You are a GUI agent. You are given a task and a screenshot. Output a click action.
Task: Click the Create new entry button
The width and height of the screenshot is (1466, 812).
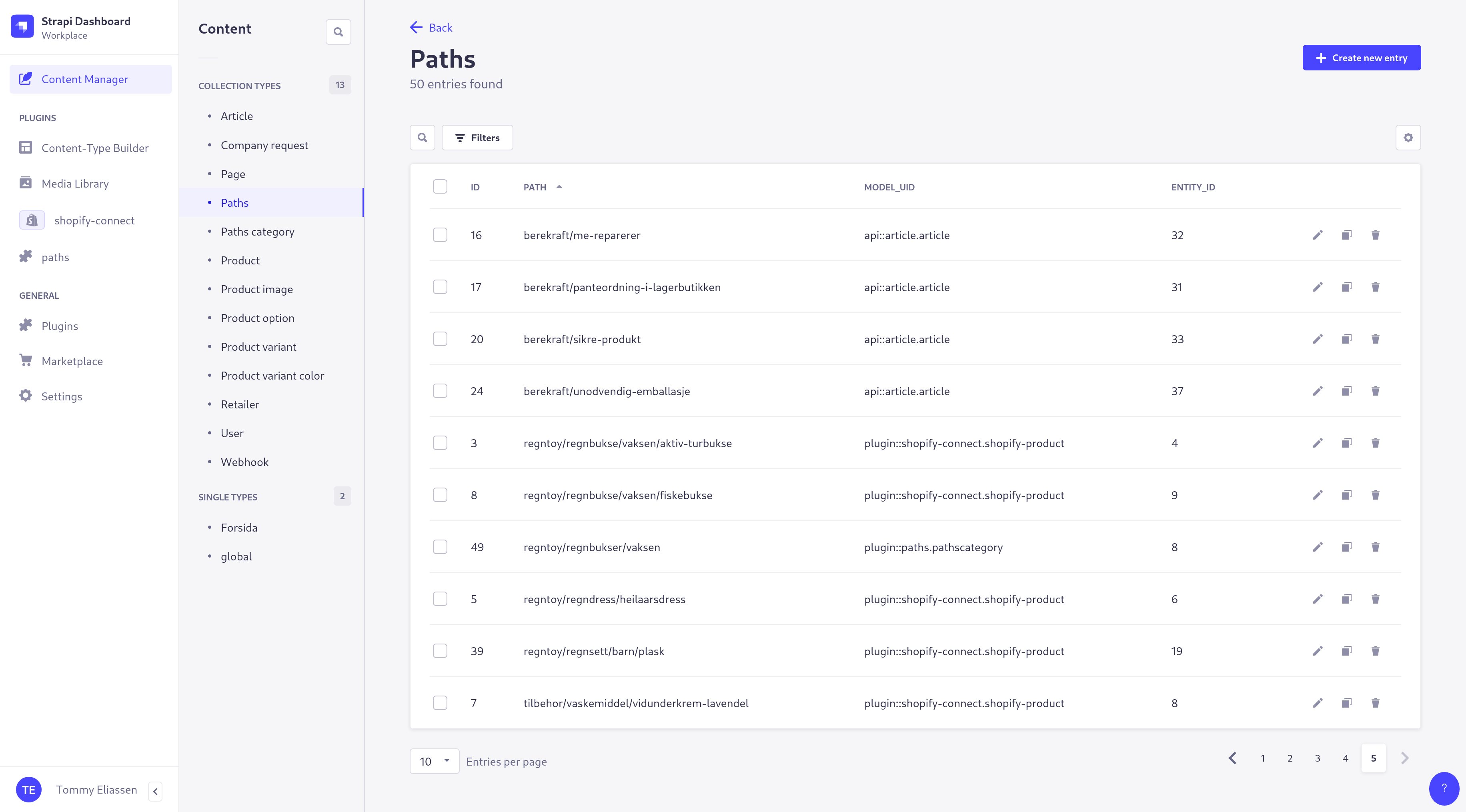pos(1361,58)
